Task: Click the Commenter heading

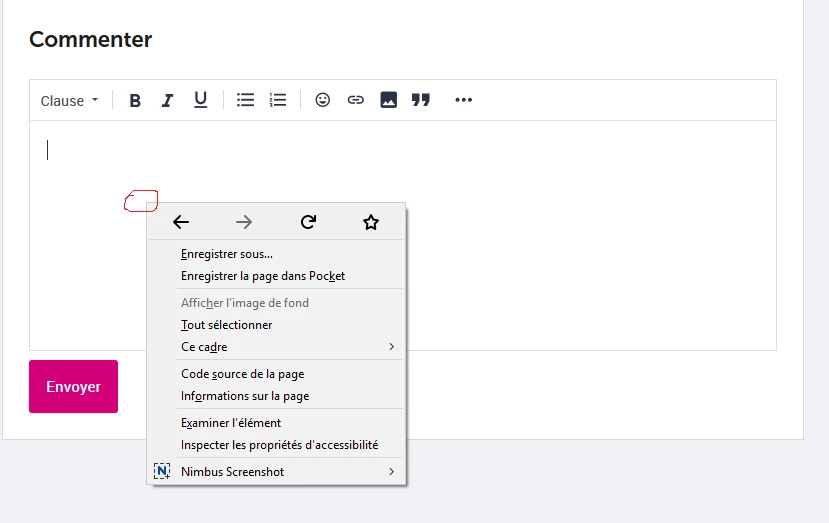Action: coord(90,39)
